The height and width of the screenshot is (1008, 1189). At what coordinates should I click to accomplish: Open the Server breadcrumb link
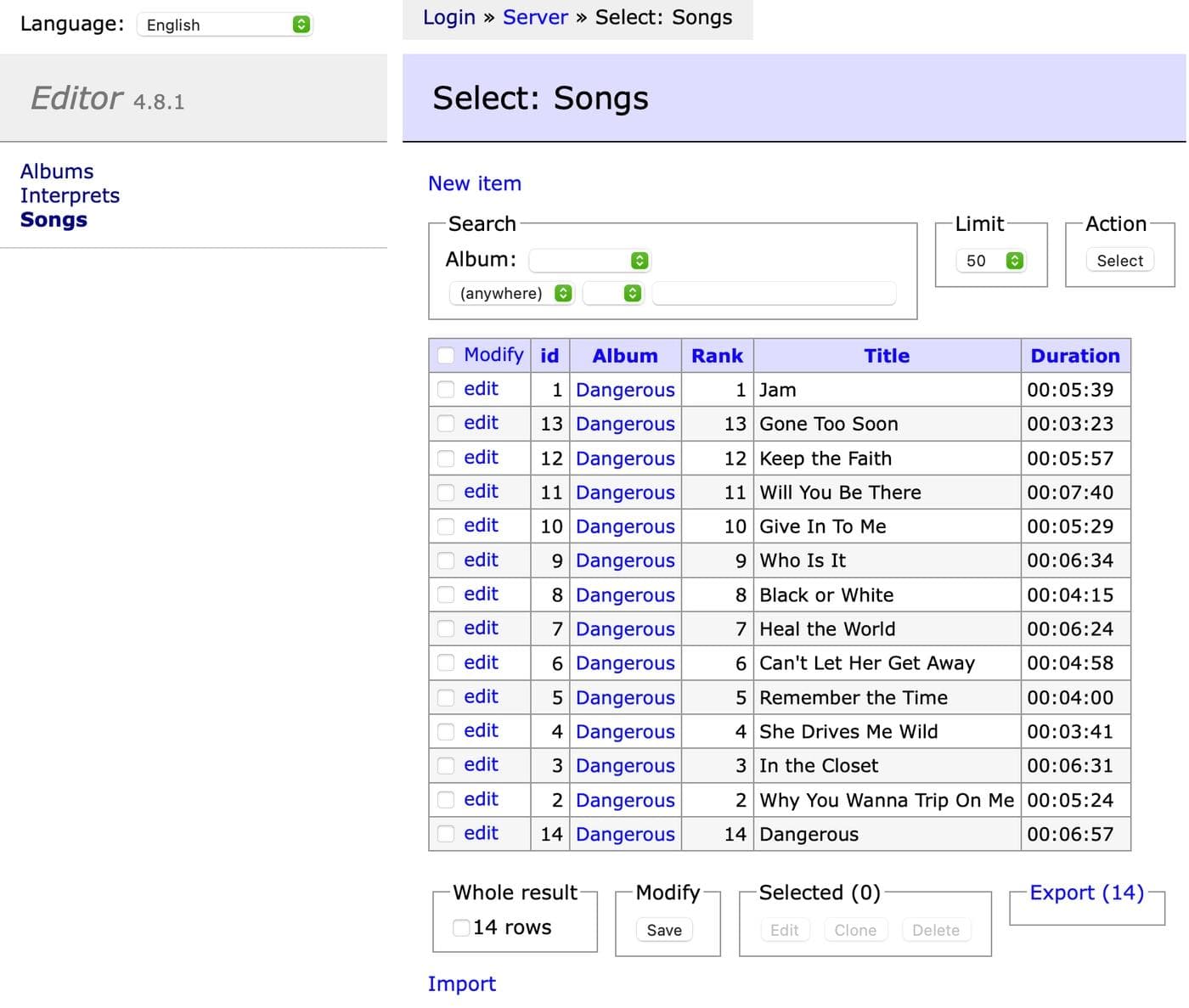tap(535, 17)
